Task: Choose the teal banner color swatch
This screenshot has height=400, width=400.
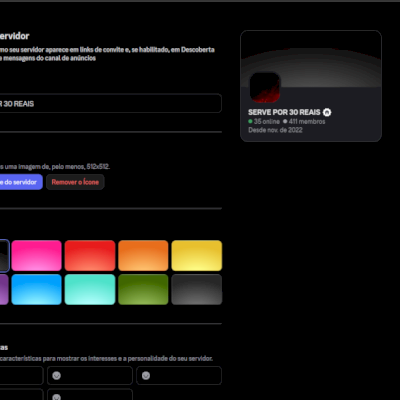Action: 90,289
